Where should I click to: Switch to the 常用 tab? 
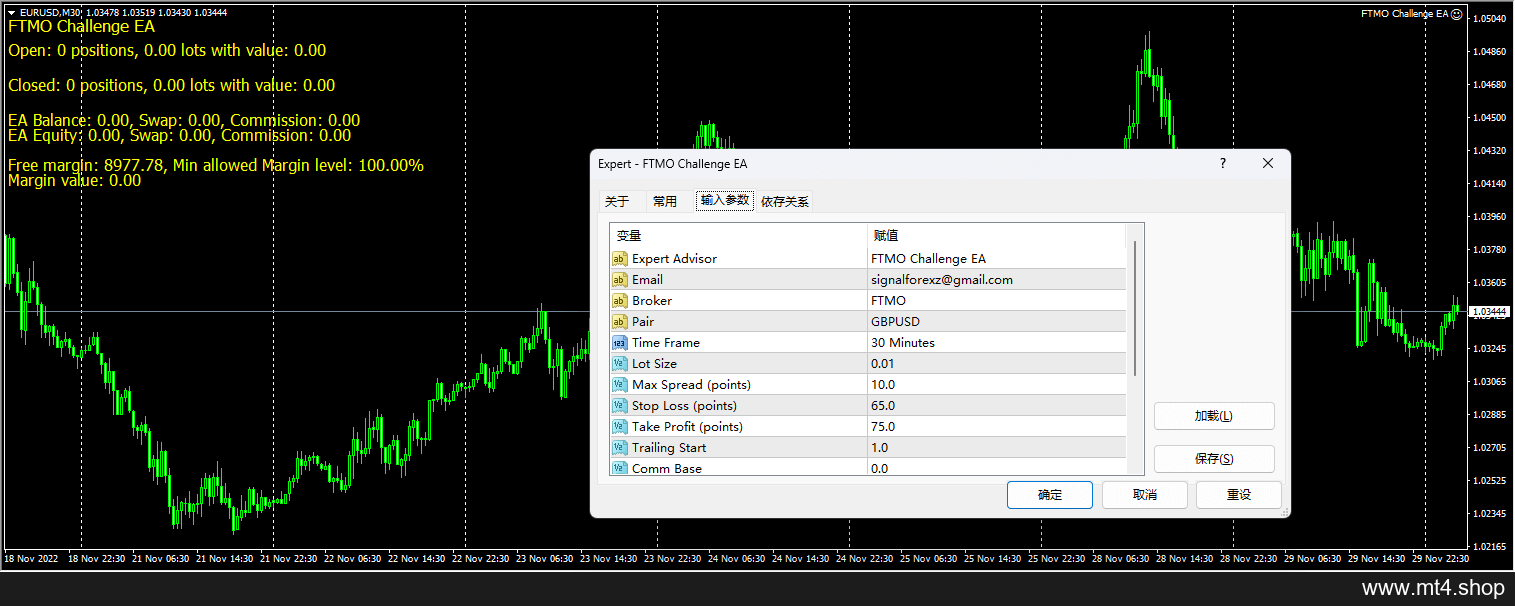coord(665,201)
